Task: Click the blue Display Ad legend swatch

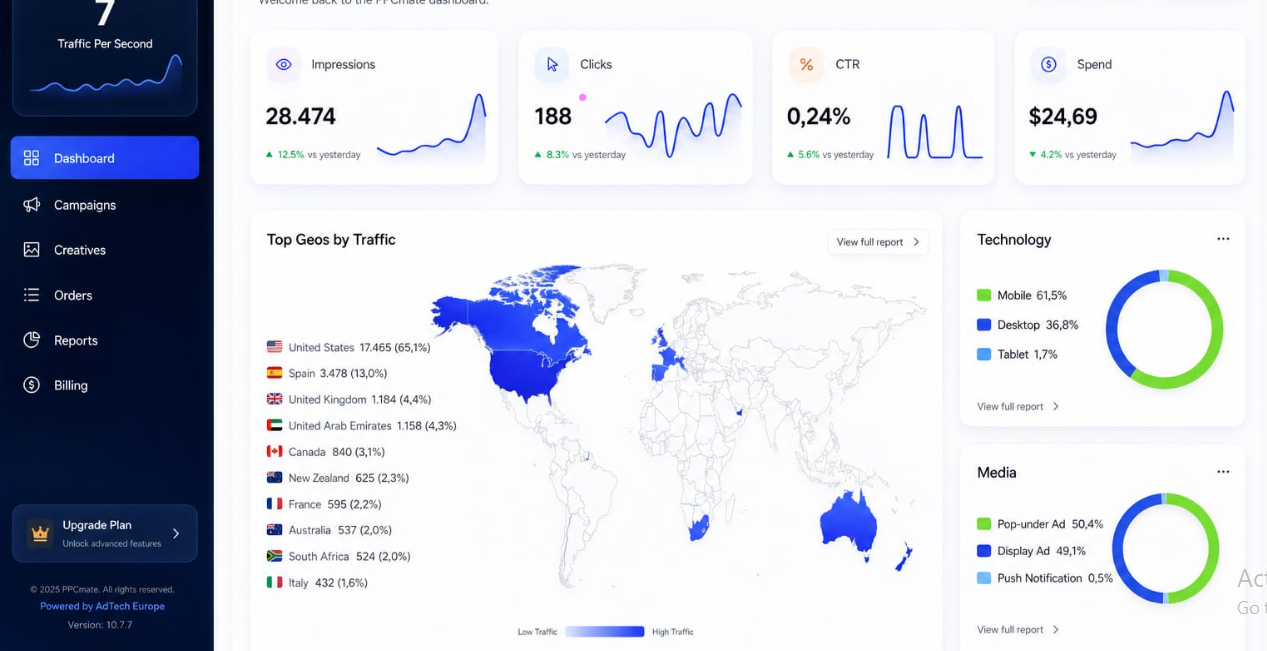Action: point(984,551)
